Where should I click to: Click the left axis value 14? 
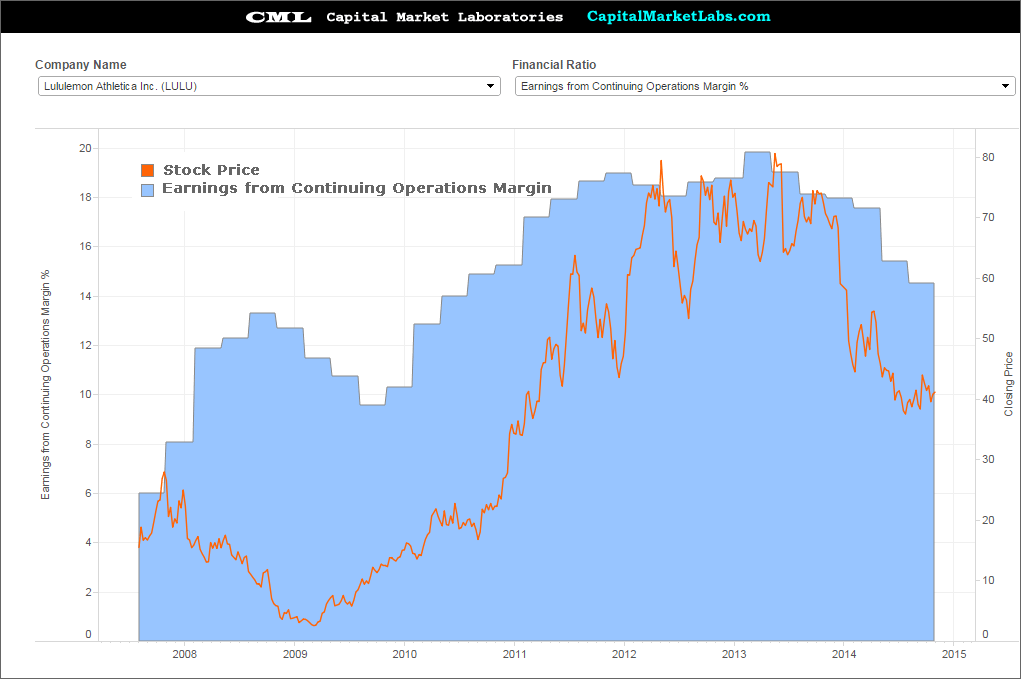point(85,296)
